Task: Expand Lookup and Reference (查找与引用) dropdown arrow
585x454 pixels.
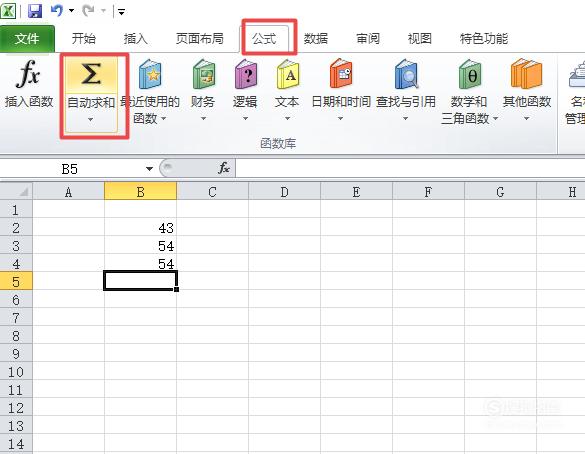Action: (405, 119)
